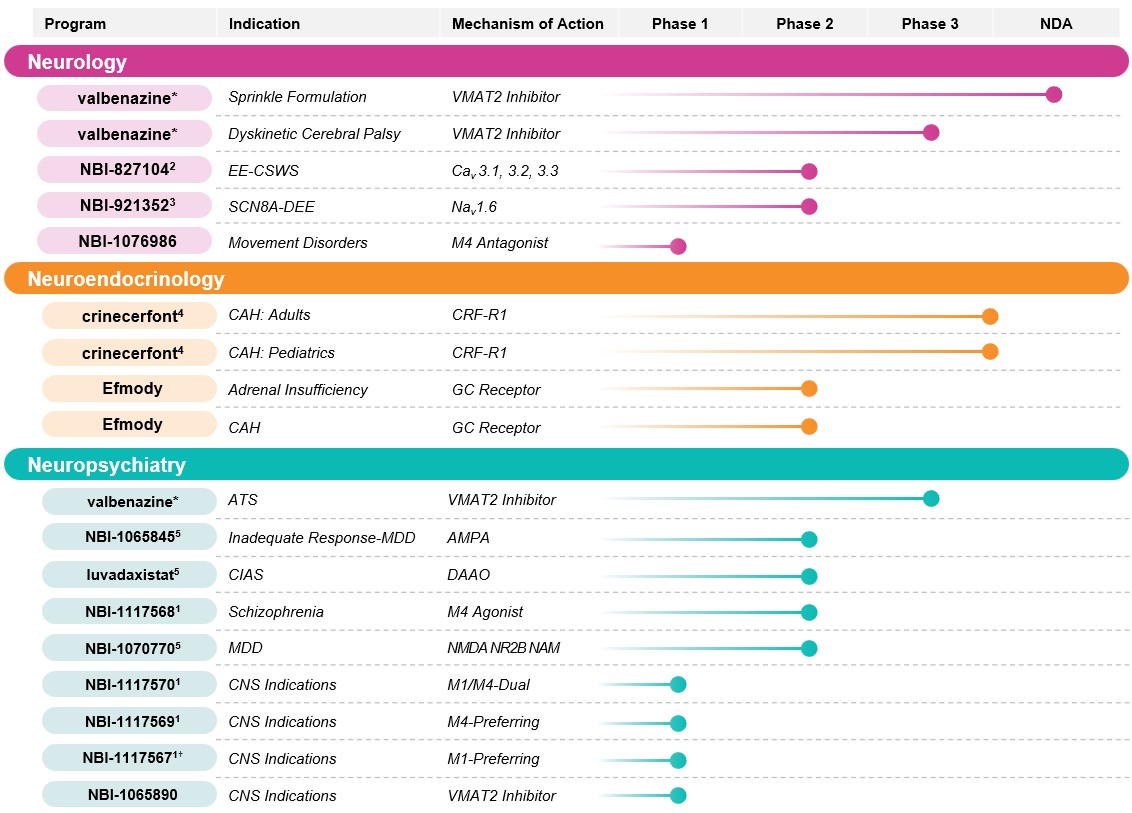Click the NBI-827104 program pill
The image size is (1132, 813).
(124, 170)
